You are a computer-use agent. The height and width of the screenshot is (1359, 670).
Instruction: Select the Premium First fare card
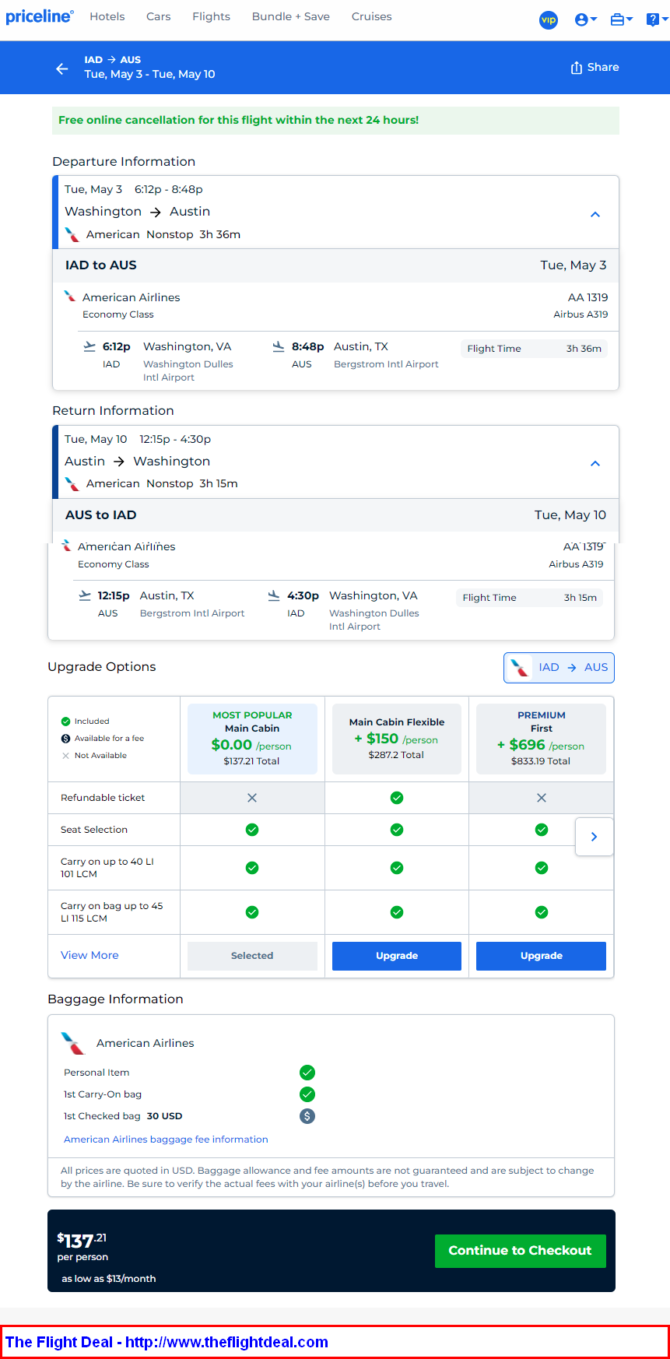[x=541, y=739]
